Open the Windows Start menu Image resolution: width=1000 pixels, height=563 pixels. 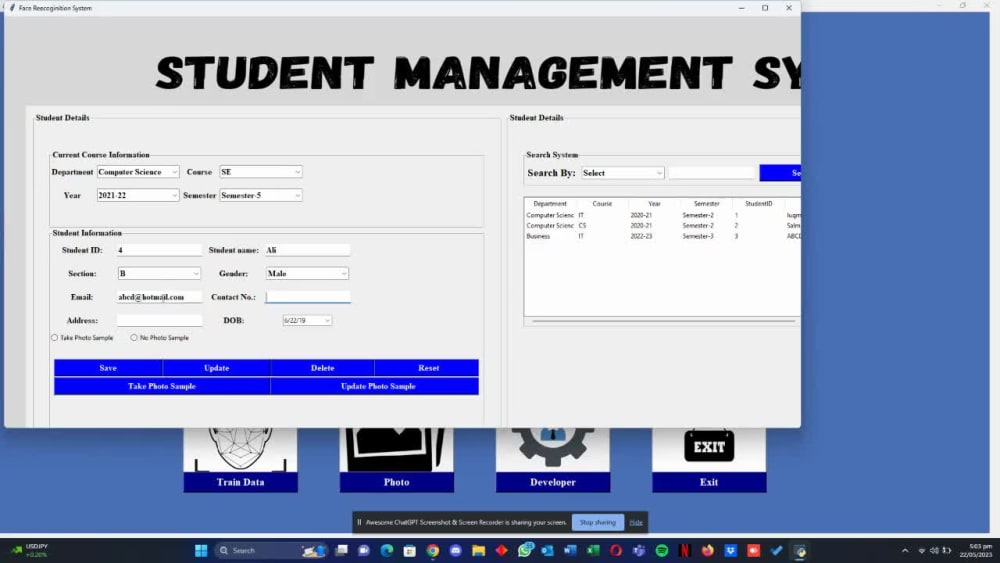coord(201,550)
